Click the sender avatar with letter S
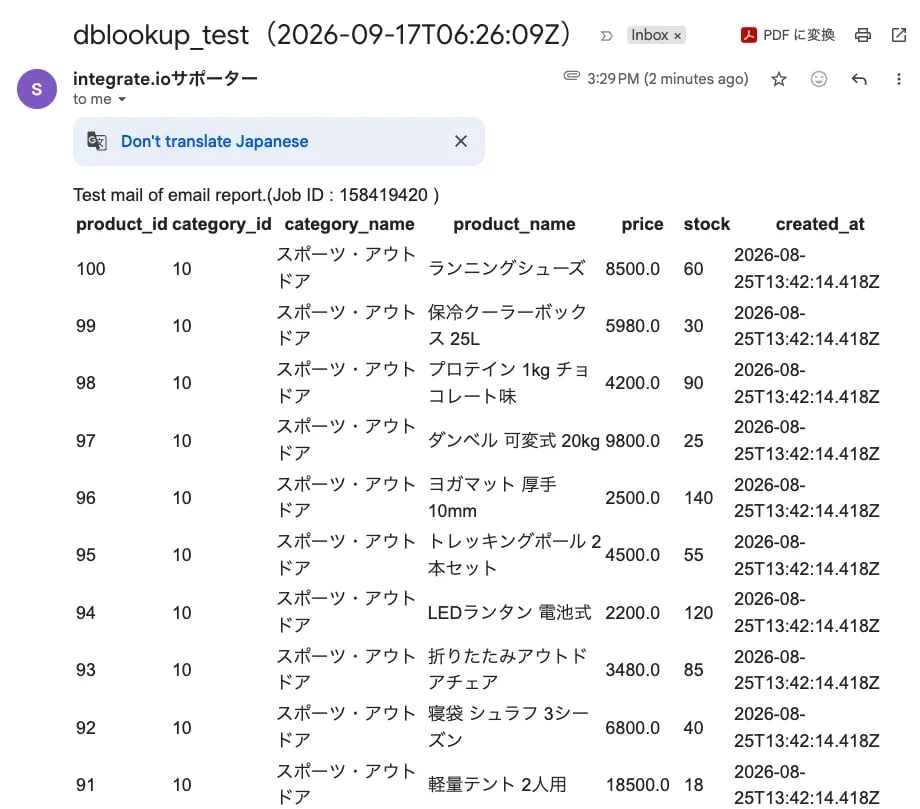This screenshot has height=809, width=920. click(x=37, y=89)
